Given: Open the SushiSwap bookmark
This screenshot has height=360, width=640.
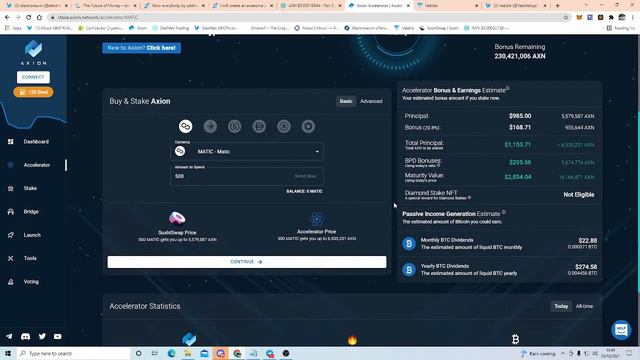Looking at the screenshot, I should click(438, 28).
